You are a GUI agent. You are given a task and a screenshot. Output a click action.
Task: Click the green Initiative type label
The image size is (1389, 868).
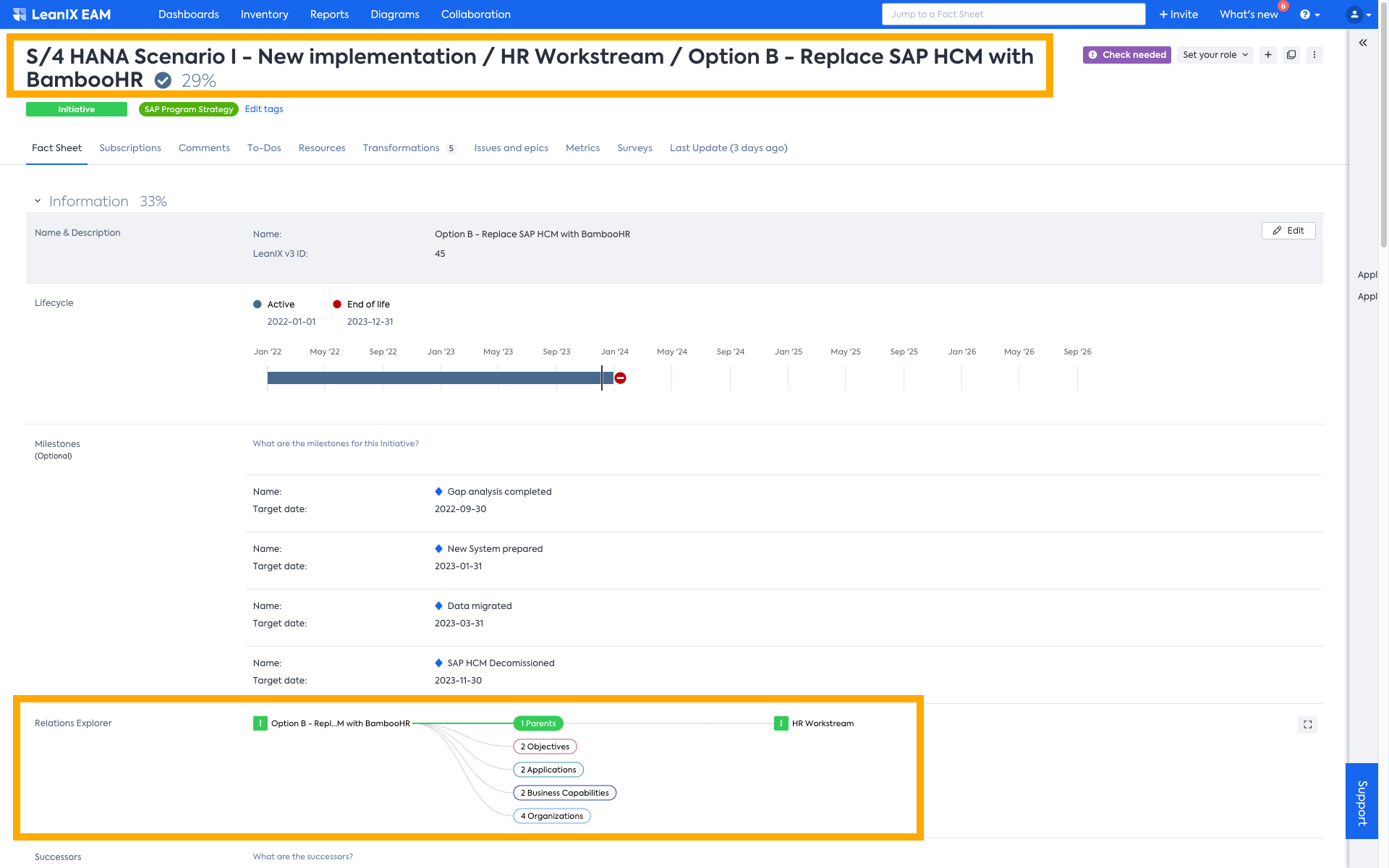point(77,109)
